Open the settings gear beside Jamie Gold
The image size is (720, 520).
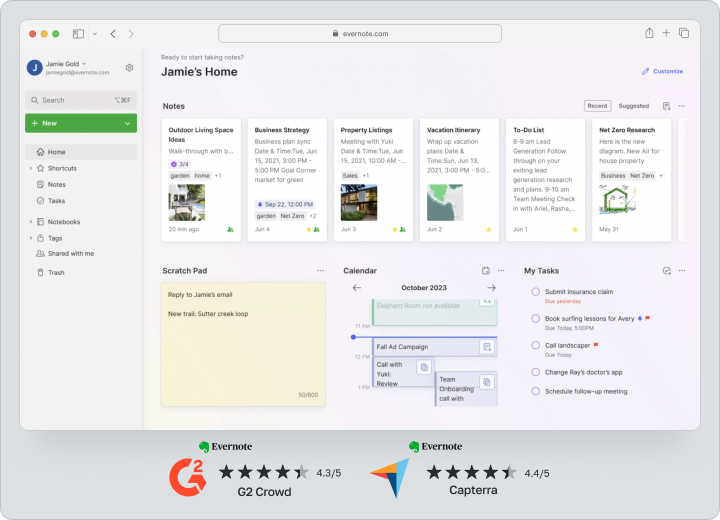tap(129, 68)
